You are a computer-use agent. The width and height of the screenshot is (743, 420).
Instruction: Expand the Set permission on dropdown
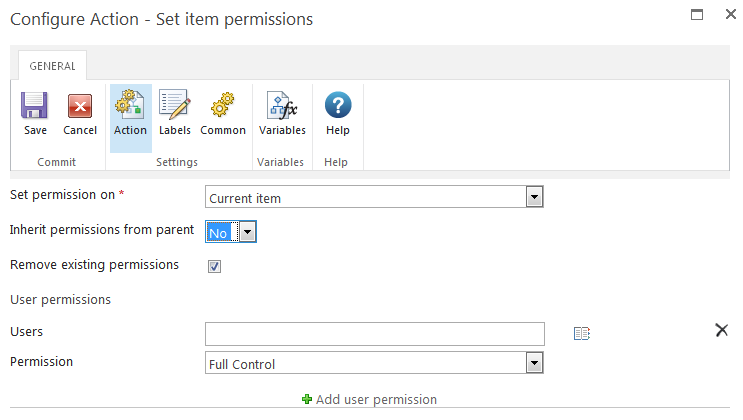[535, 197]
